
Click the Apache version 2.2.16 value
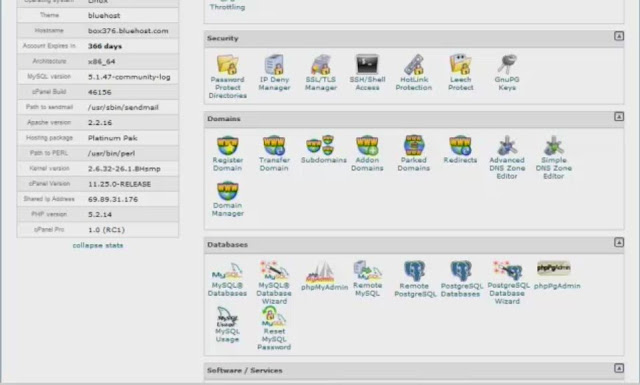tap(100, 123)
